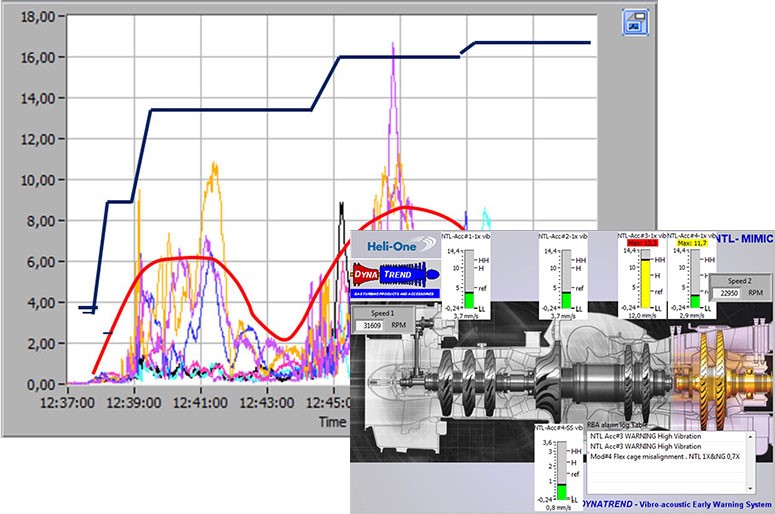Click the '16,00' y-axis label
Screen dimensions: 775x514
pyautogui.click(x=38, y=57)
